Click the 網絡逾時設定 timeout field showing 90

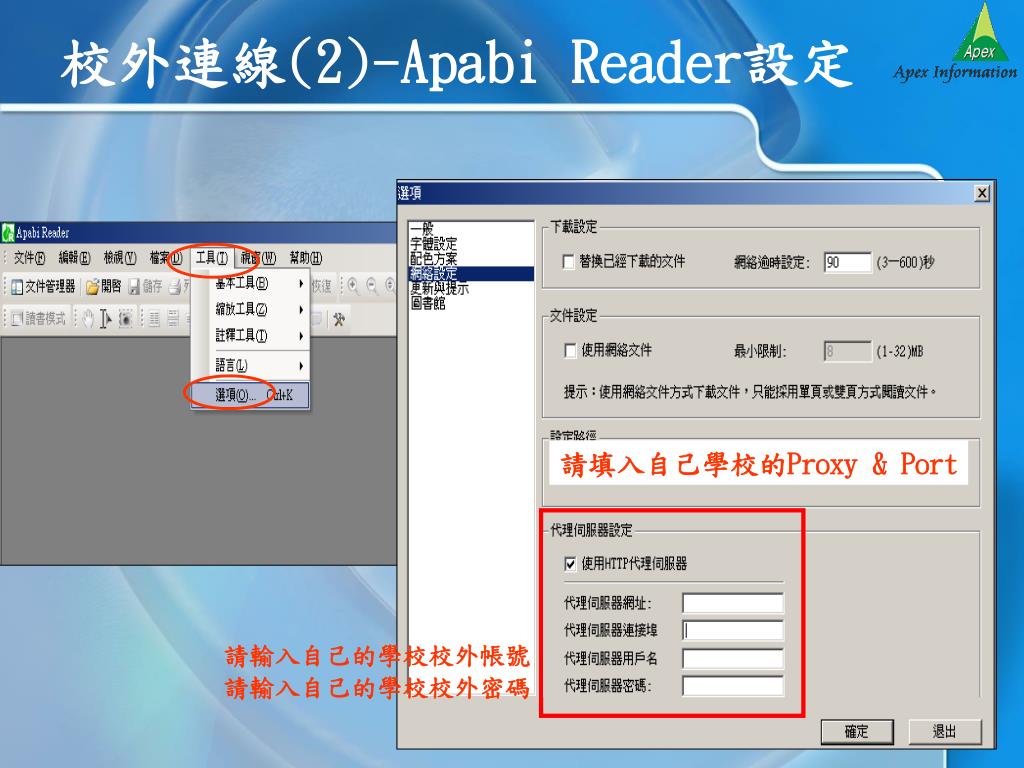pyautogui.click(x=847, y=263)
